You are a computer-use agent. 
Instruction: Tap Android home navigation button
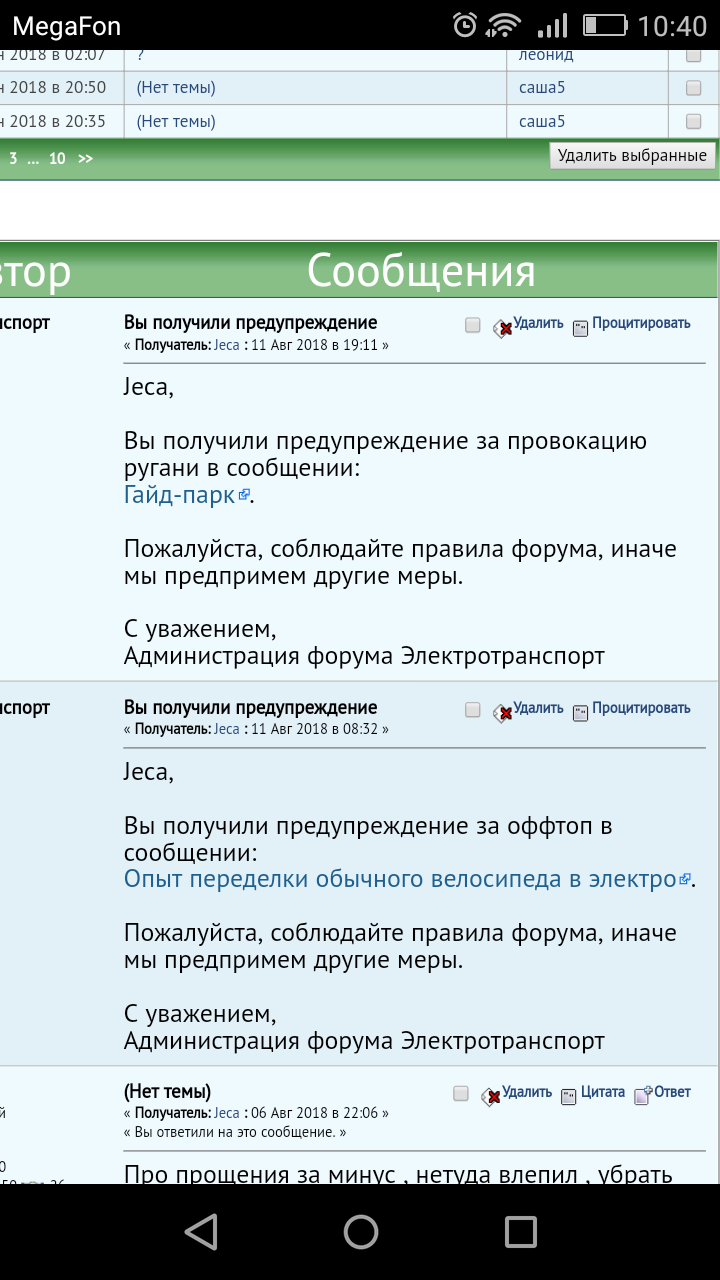tap(360, 1231)
